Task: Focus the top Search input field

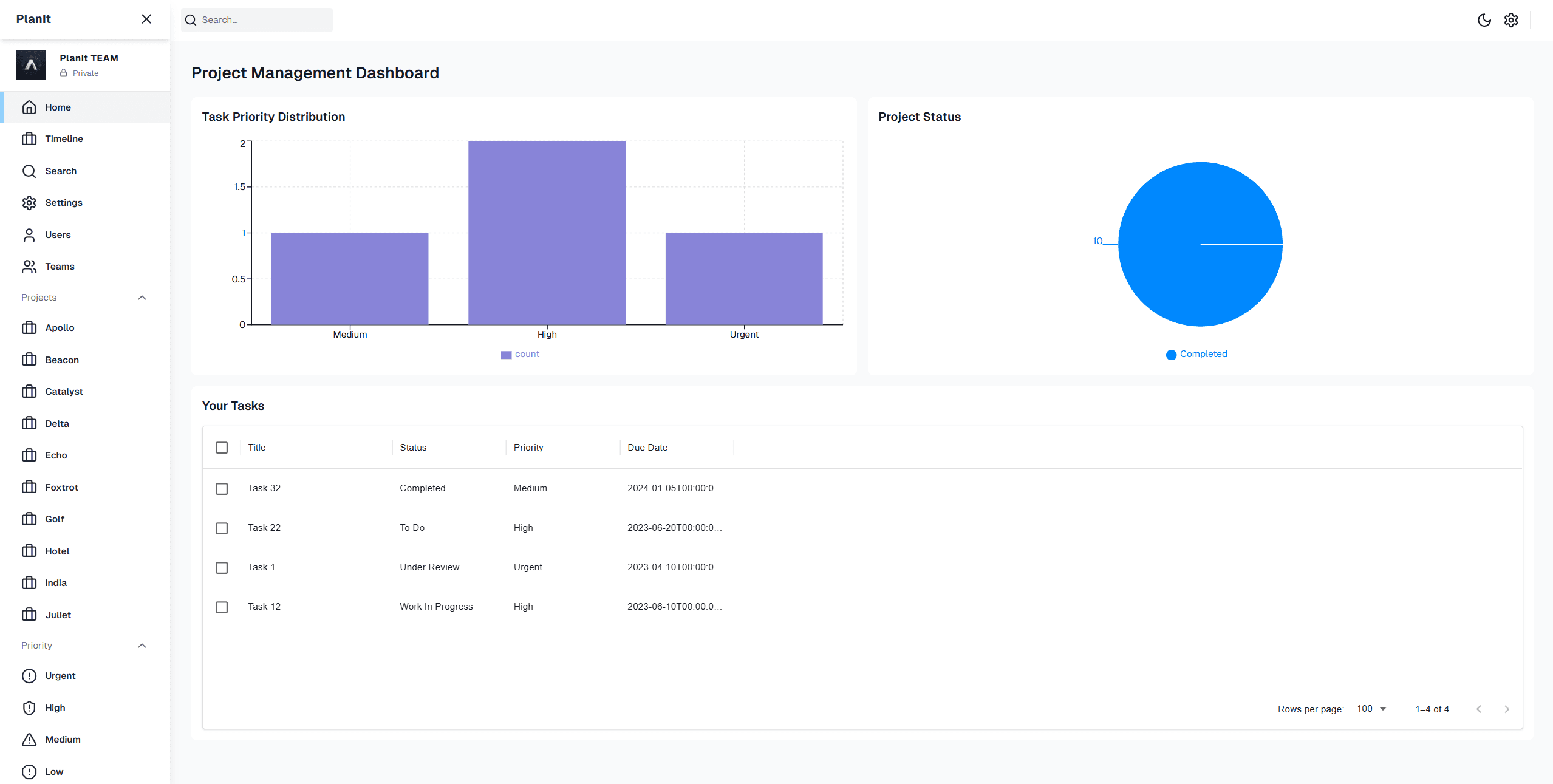Action: coord(256,20)
